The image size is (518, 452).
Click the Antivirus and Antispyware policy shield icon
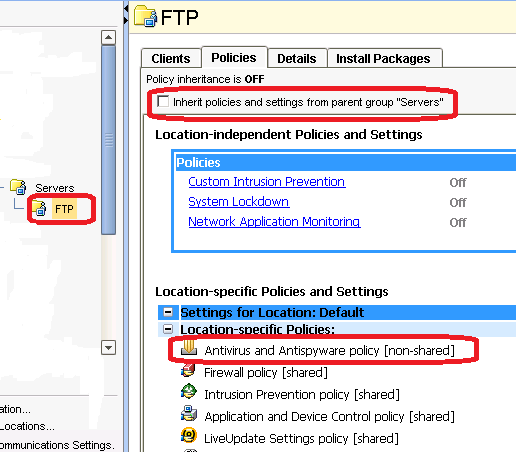coord(189,348)
